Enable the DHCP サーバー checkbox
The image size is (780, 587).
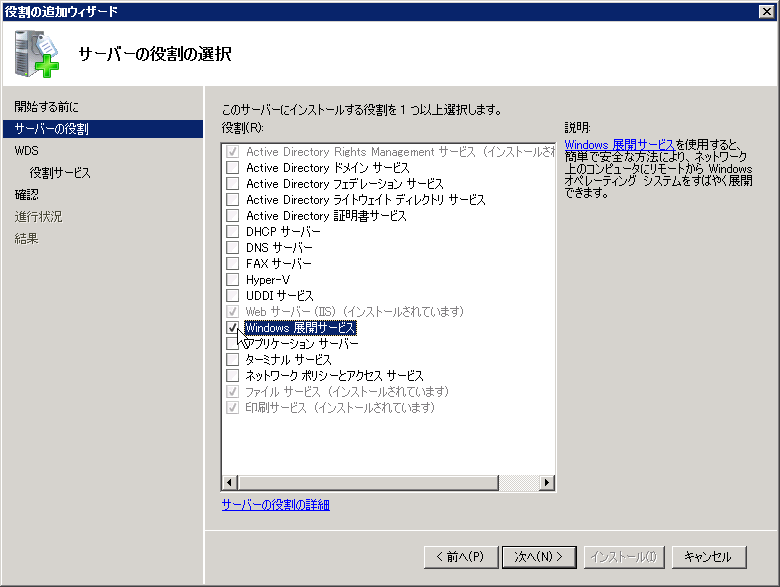point(233,232)
